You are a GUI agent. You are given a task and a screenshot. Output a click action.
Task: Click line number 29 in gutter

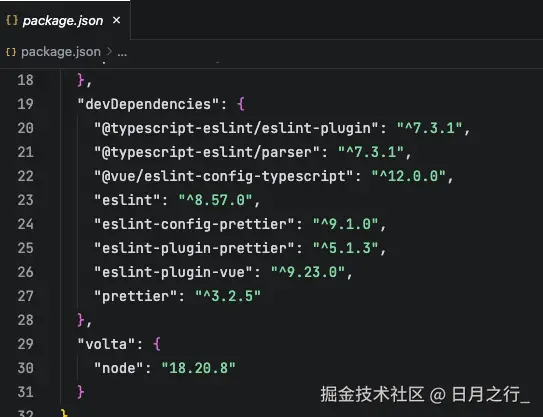[25, 344]
